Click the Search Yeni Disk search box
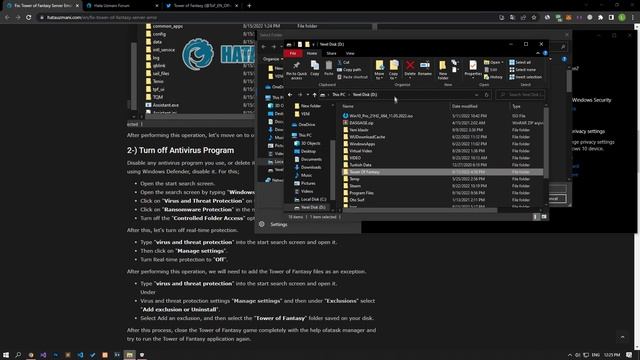The width and height of the screenshot is (640, 360). tap(520, 95)
